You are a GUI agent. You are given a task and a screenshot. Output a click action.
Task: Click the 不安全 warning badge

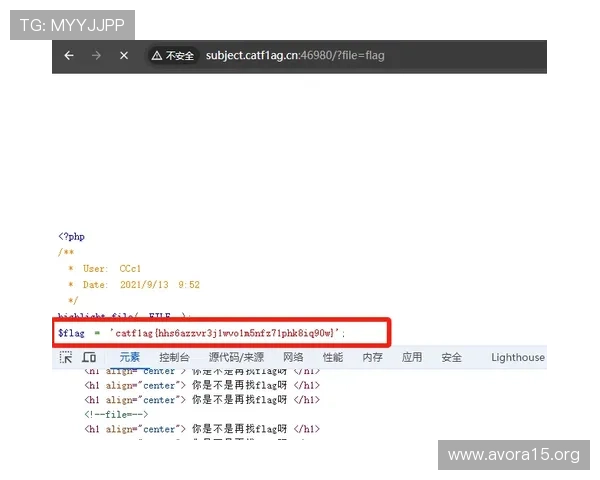tap(172, 56)
